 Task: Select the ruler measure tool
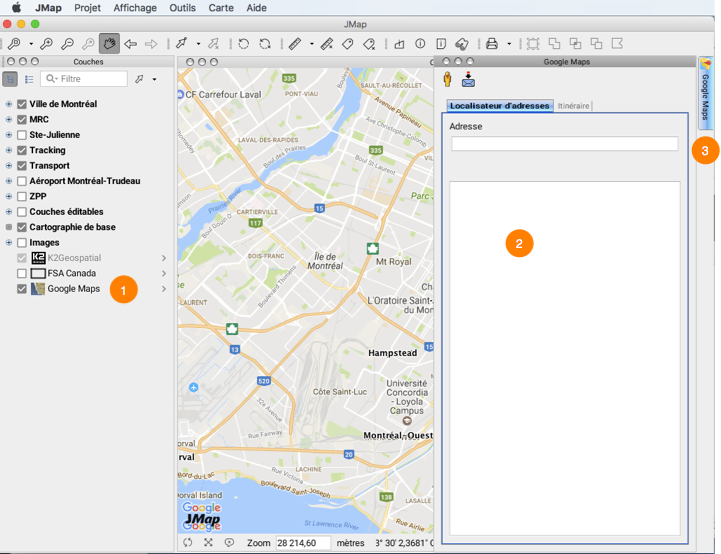pos(295,44)
